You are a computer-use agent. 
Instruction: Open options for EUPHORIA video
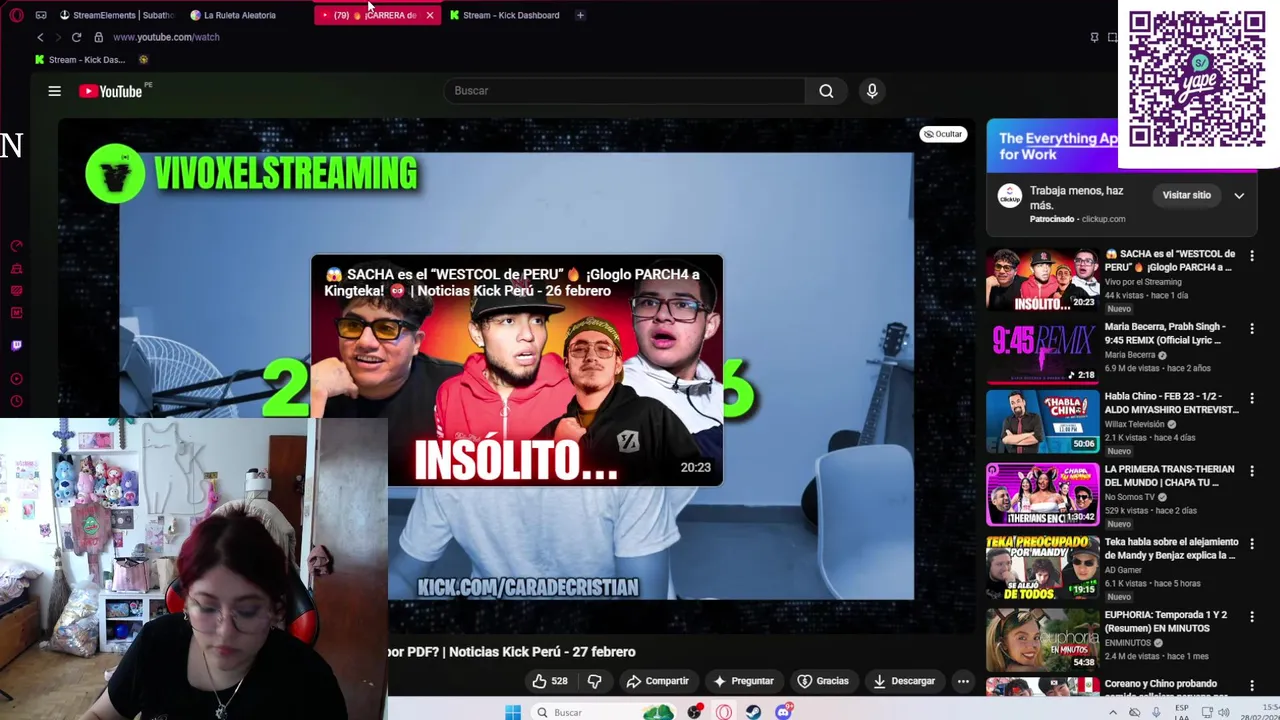point(1251,617)
